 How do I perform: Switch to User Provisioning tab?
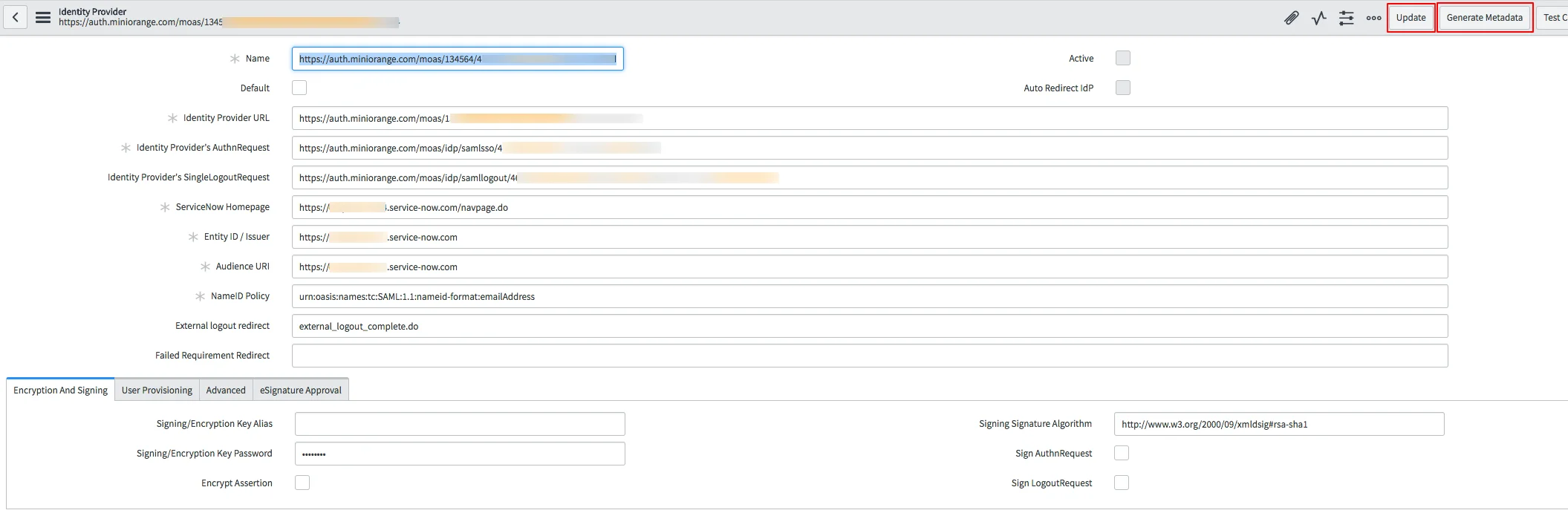coord(157,390)
